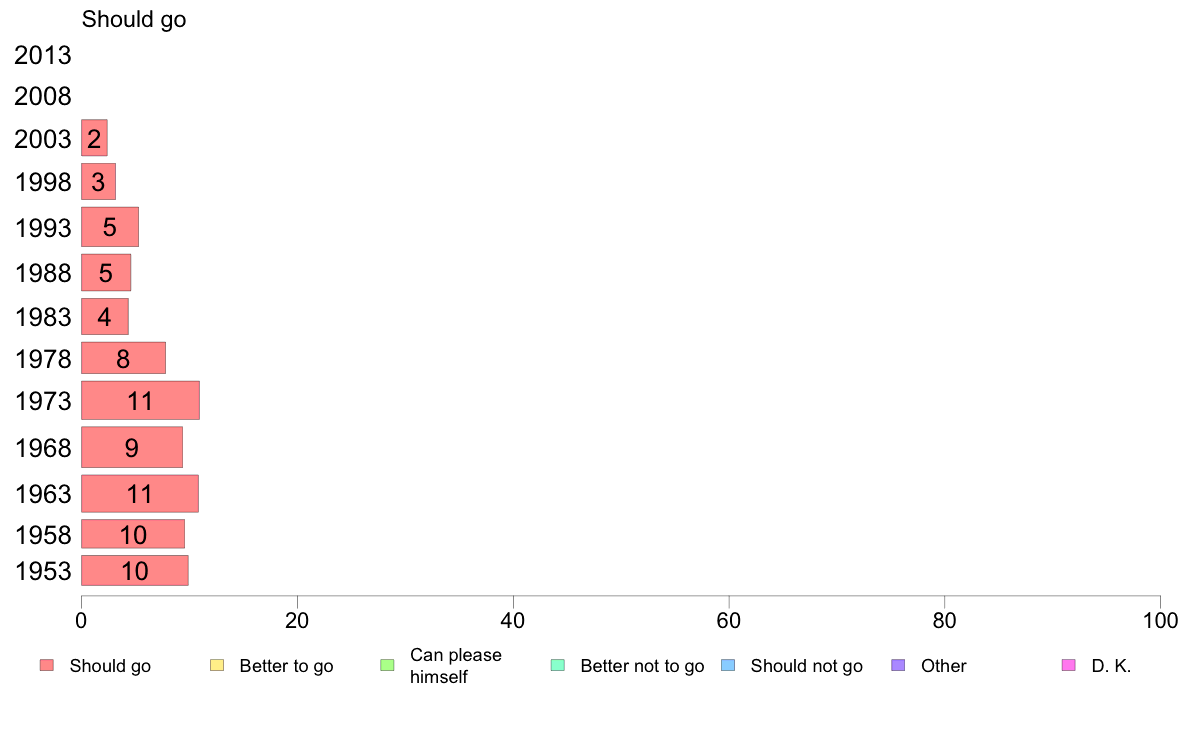Viewport: 1188px width, 736px height.
Task: Select the 1953 bar showing 10
Action: click(135, 571)
